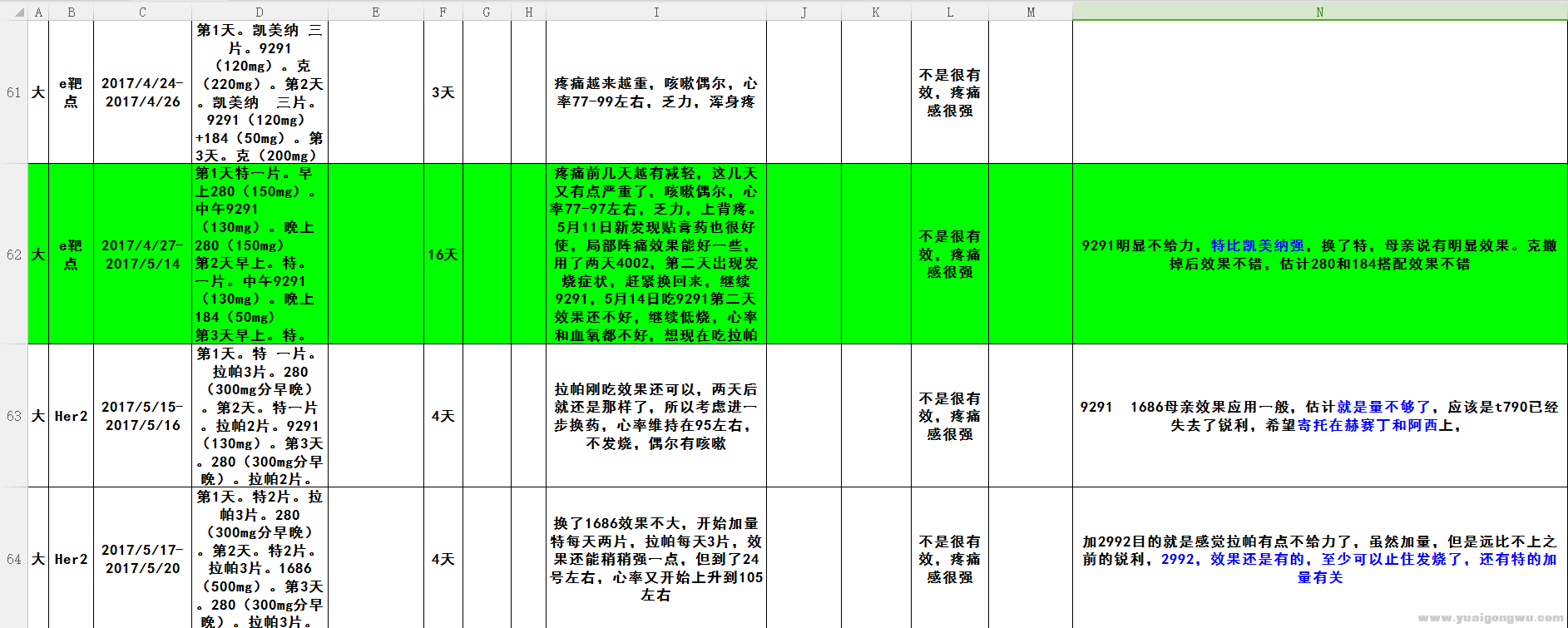Select column L header
This screenshot has height=628, width=1568.
click(x=950, y=12)
